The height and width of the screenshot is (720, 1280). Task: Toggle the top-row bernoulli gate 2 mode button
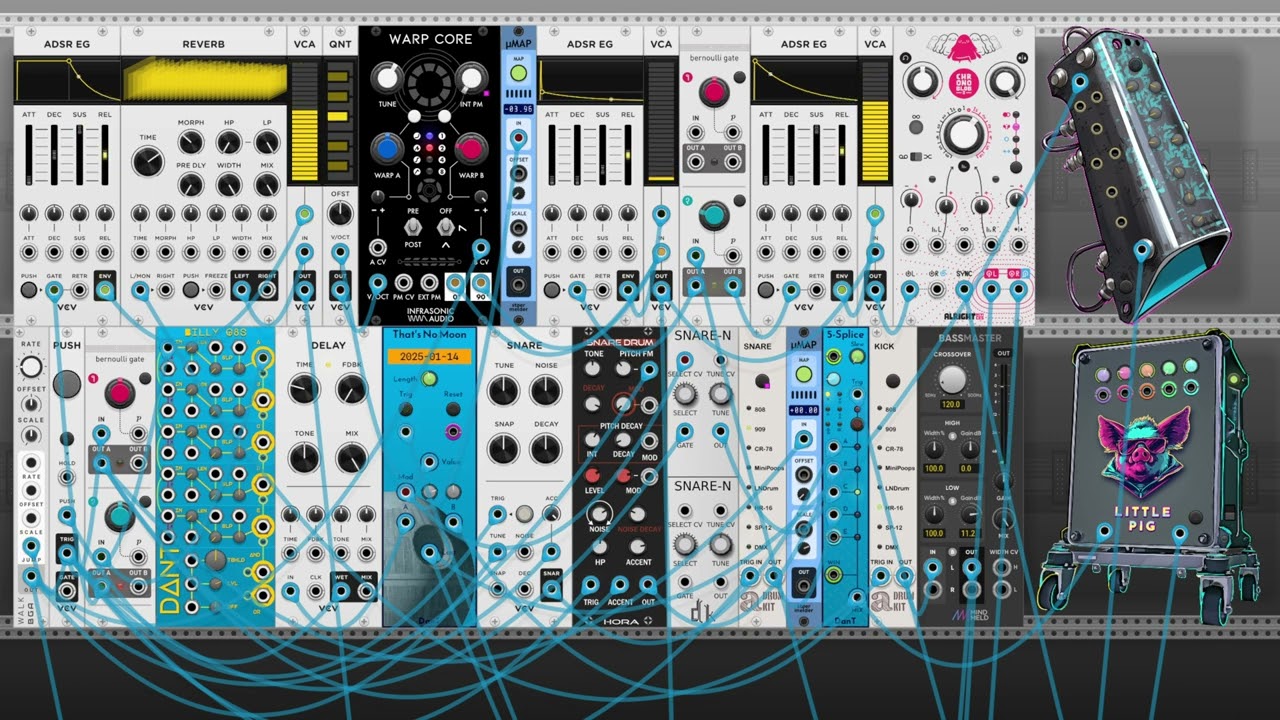(739, 201)
